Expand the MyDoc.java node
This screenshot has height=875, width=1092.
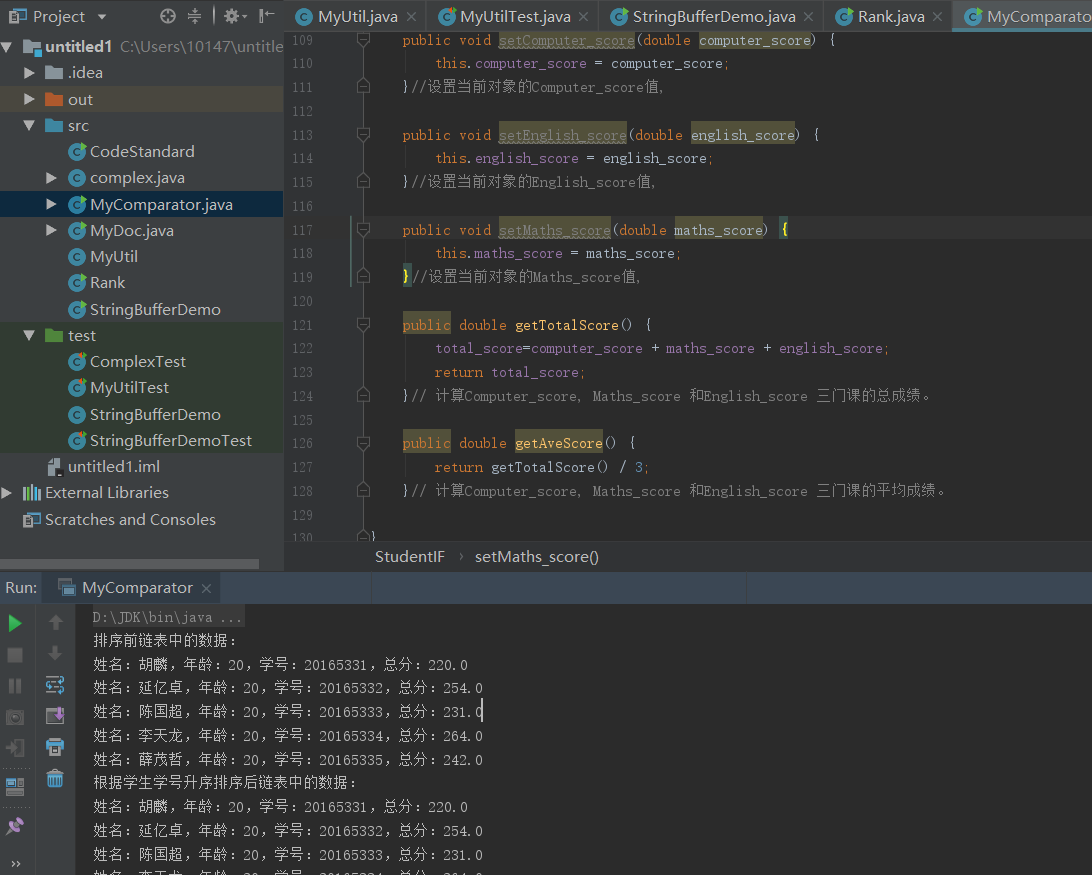(51, 230)
